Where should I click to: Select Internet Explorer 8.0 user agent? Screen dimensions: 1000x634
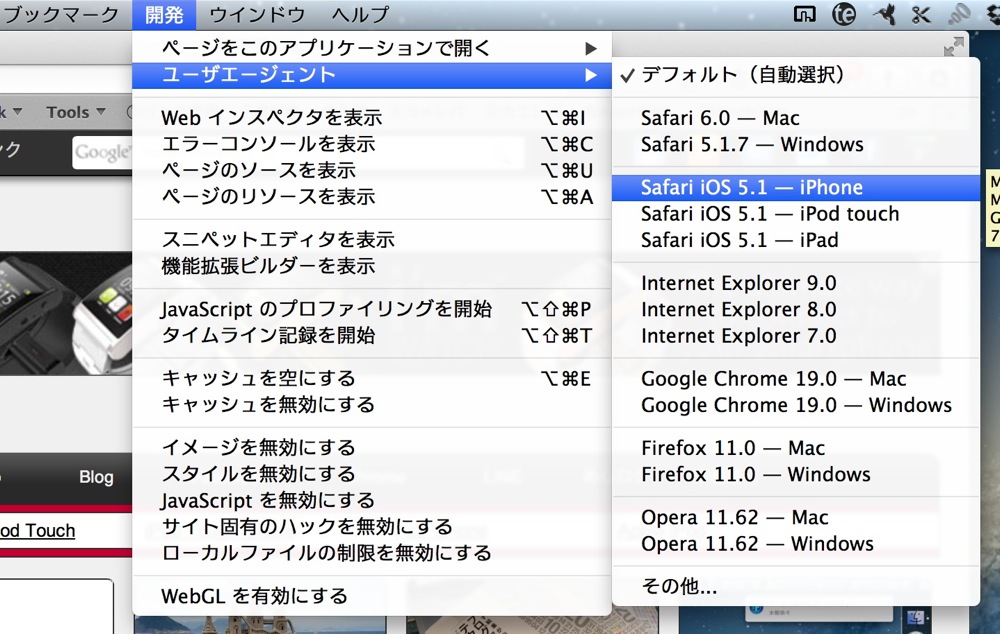(x=796, y=309)
